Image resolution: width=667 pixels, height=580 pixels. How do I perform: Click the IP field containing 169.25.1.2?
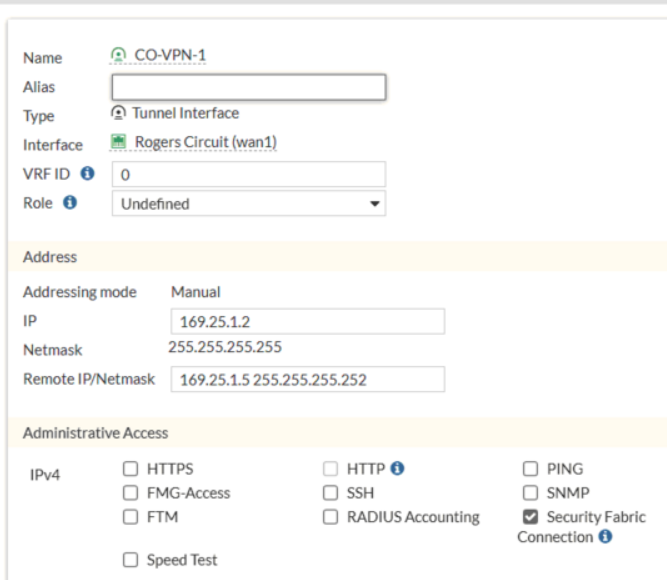pos(308,321)
